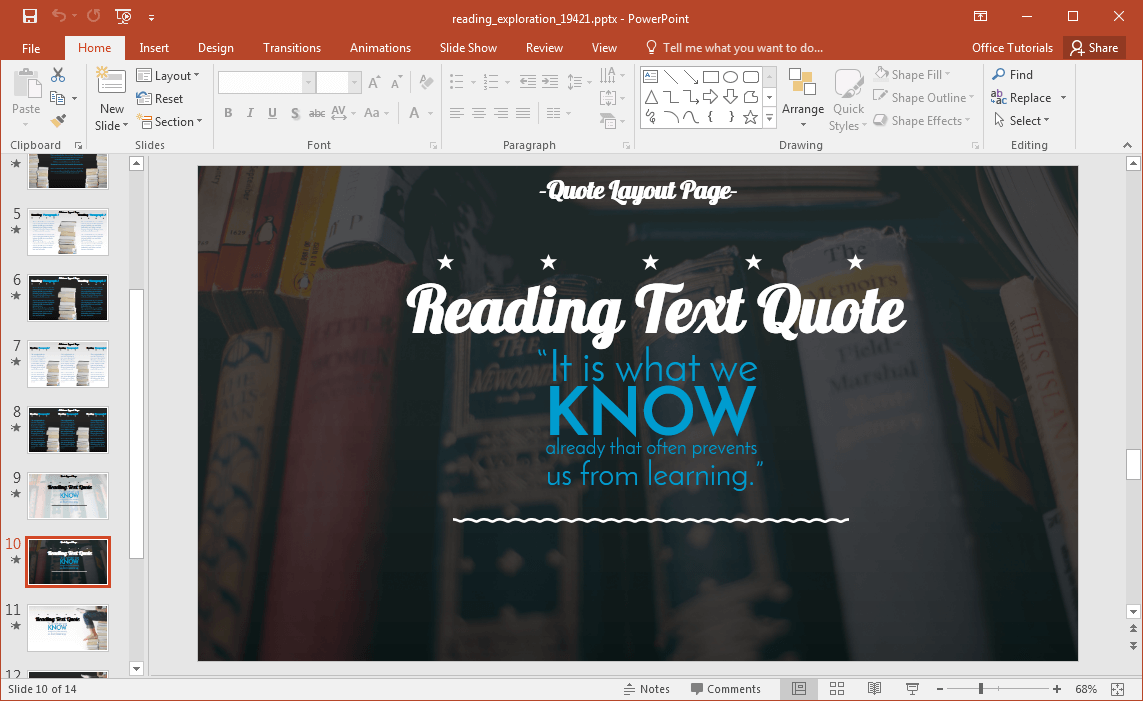Open the Replace tool

1030,97
